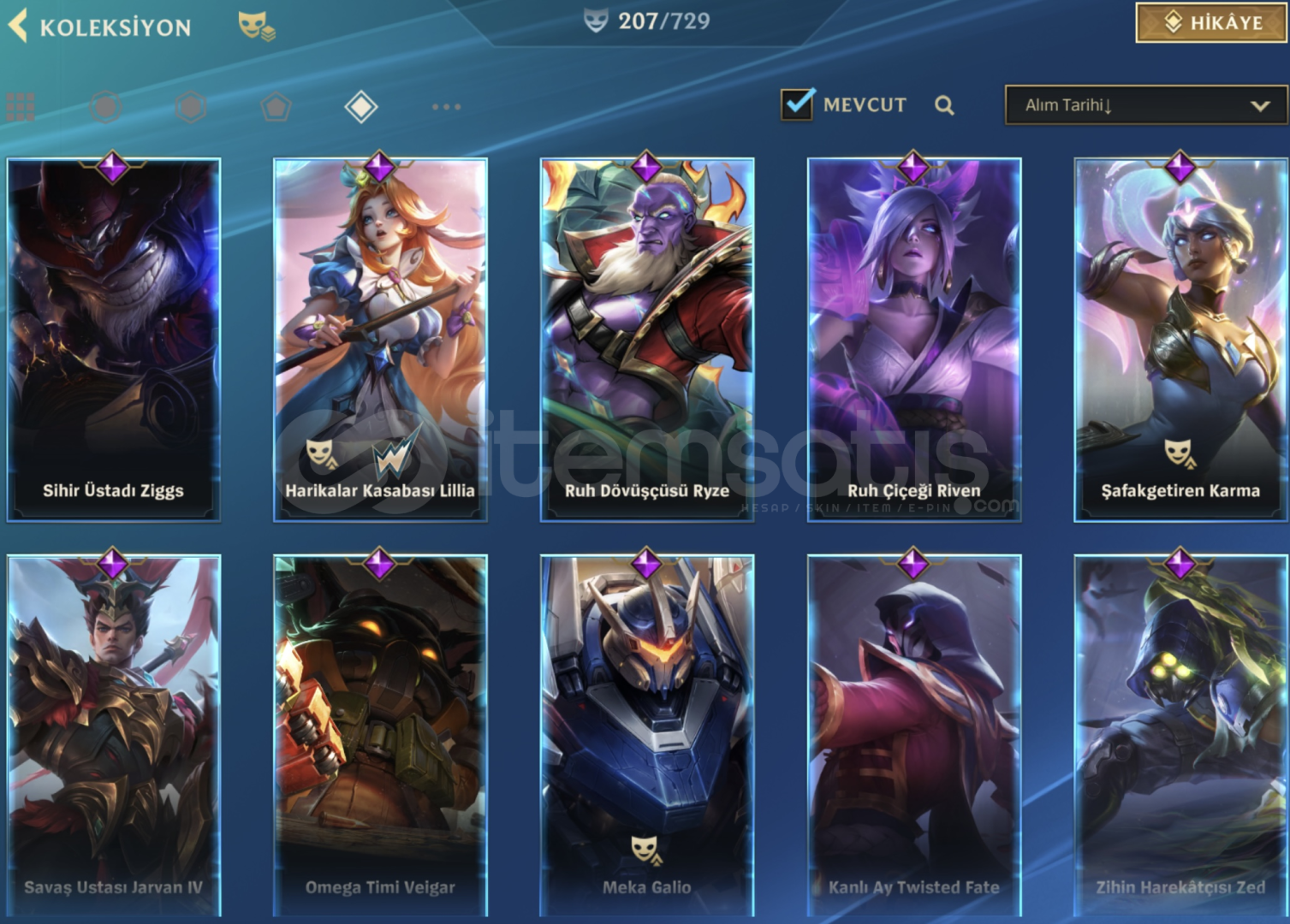This screenshot has height=924, width=1290.
Task: Click the Hikâye button
Action: [1210, 22]
